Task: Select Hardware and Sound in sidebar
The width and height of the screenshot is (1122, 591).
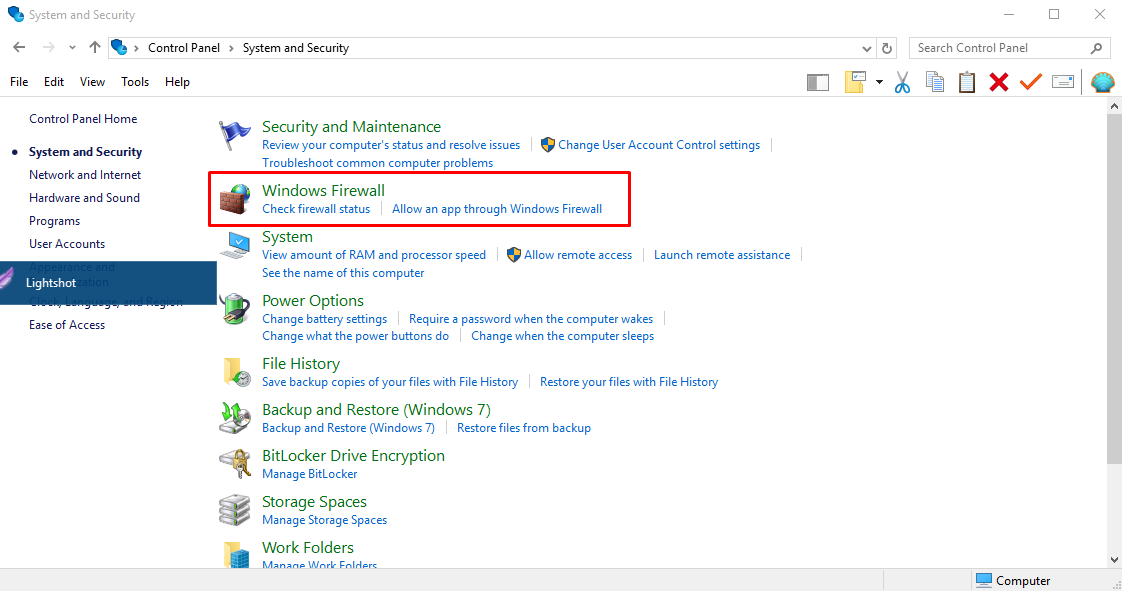Action: coord(84,197)
